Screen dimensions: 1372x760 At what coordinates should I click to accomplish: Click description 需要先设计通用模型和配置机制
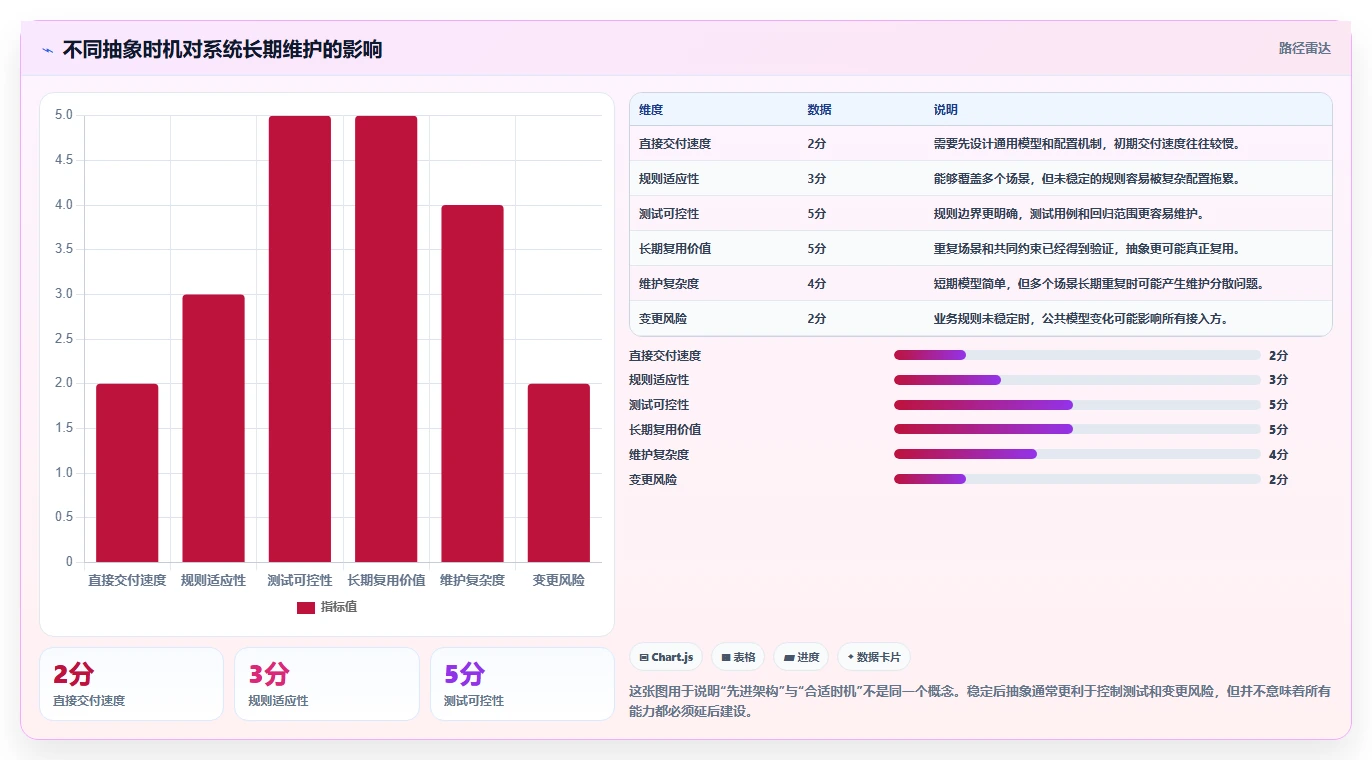(x=1088, y=144)
